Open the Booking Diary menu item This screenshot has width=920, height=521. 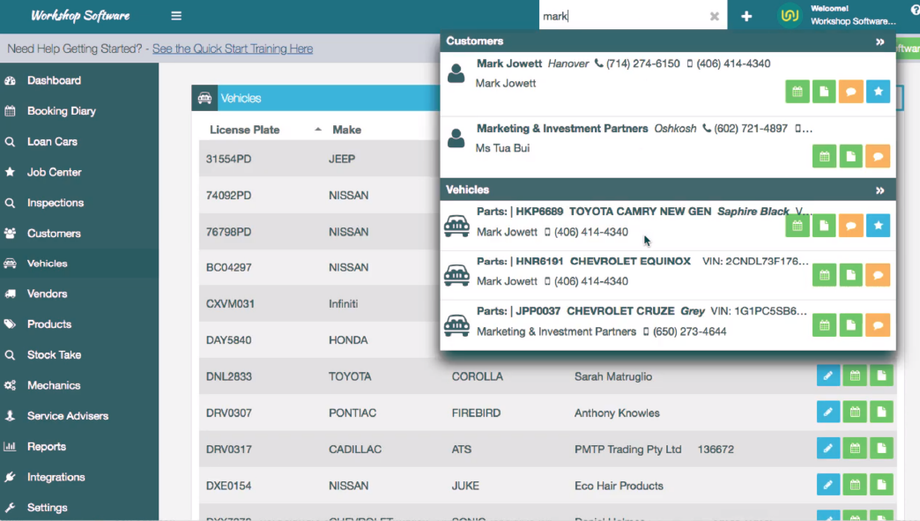pyautogui.click(x=61, y=111)
